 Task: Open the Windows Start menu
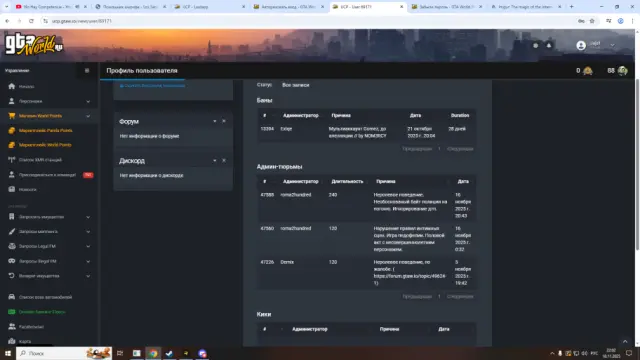(8, 353)
